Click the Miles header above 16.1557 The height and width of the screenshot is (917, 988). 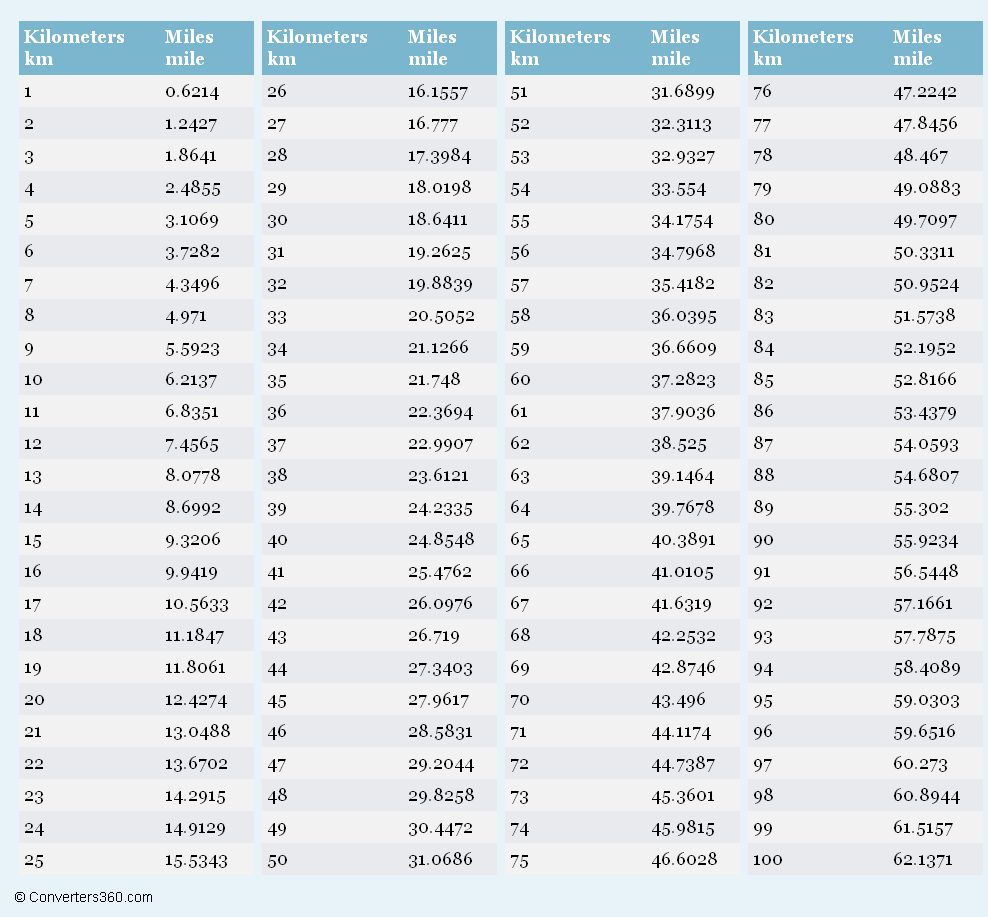(432, 47)
